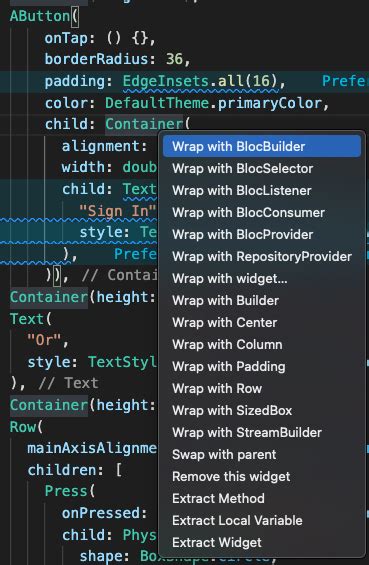Select Wrap with Column

pos(262,344)
